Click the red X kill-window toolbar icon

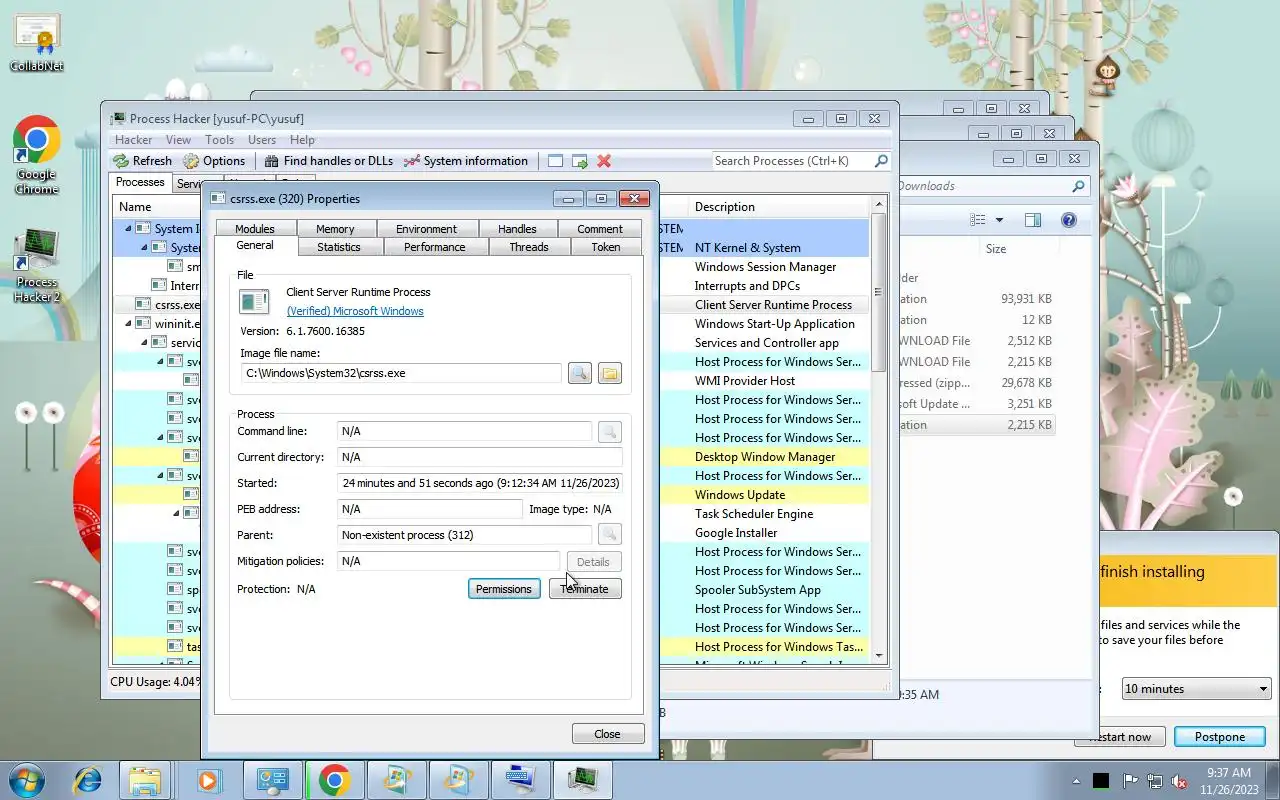tap(604, 161)
